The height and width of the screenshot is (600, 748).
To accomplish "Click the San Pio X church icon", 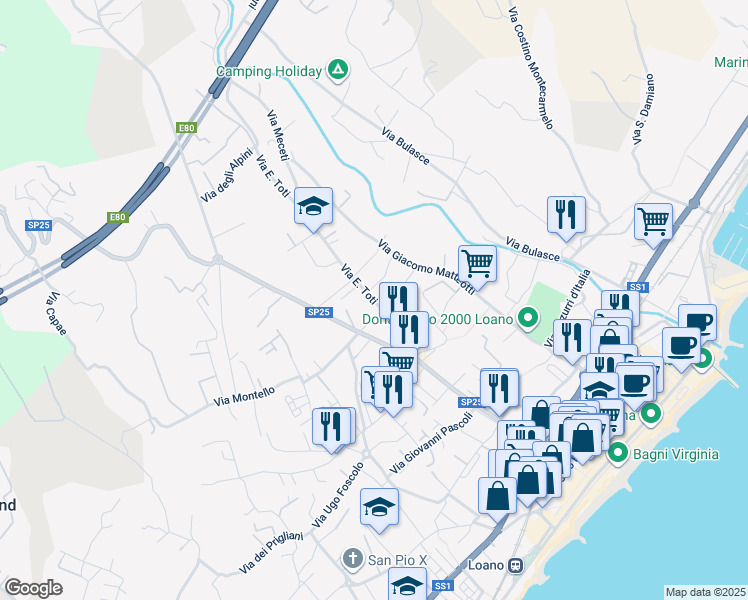I will click(x=351, y=558).
